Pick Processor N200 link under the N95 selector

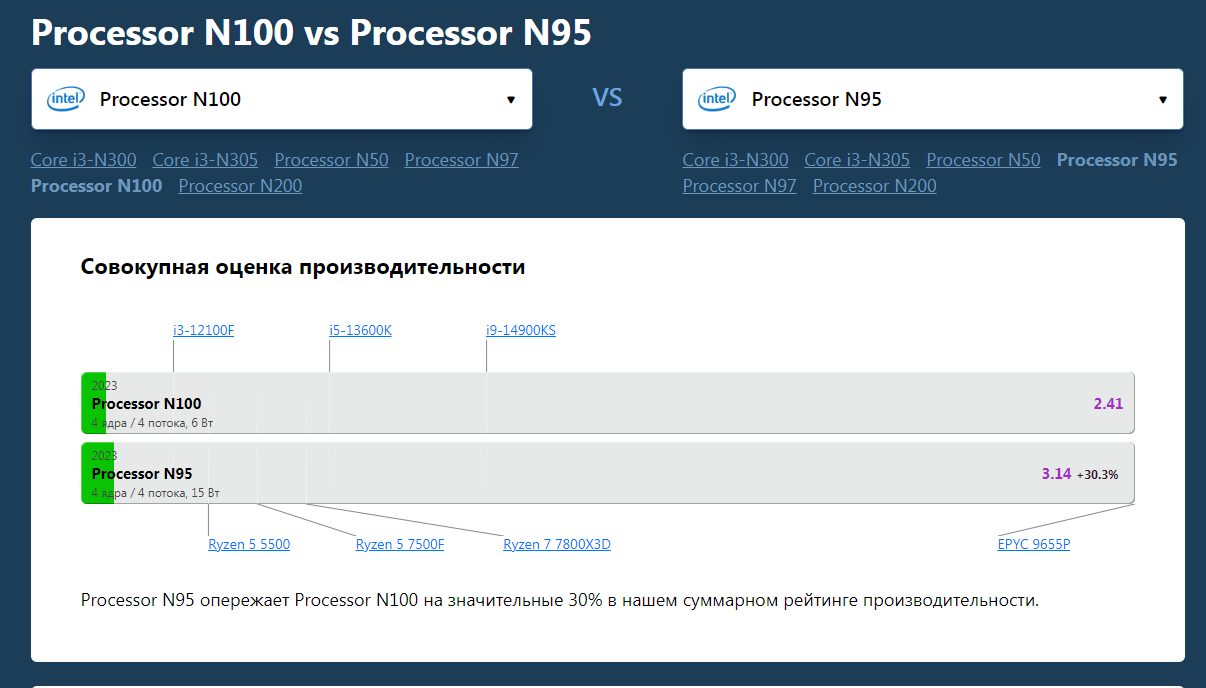[x=875, y=186]
